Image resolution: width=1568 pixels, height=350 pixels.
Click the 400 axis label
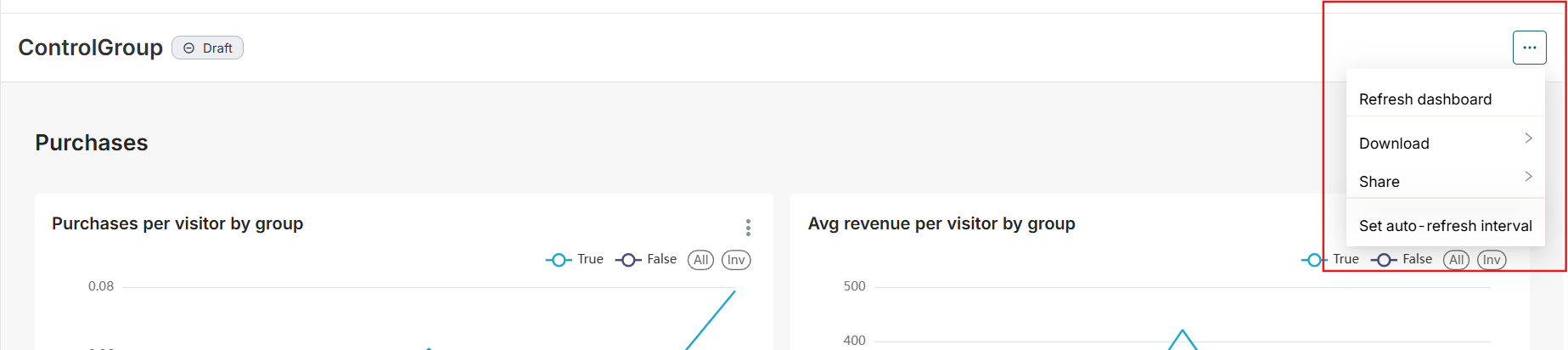point(854,341)
